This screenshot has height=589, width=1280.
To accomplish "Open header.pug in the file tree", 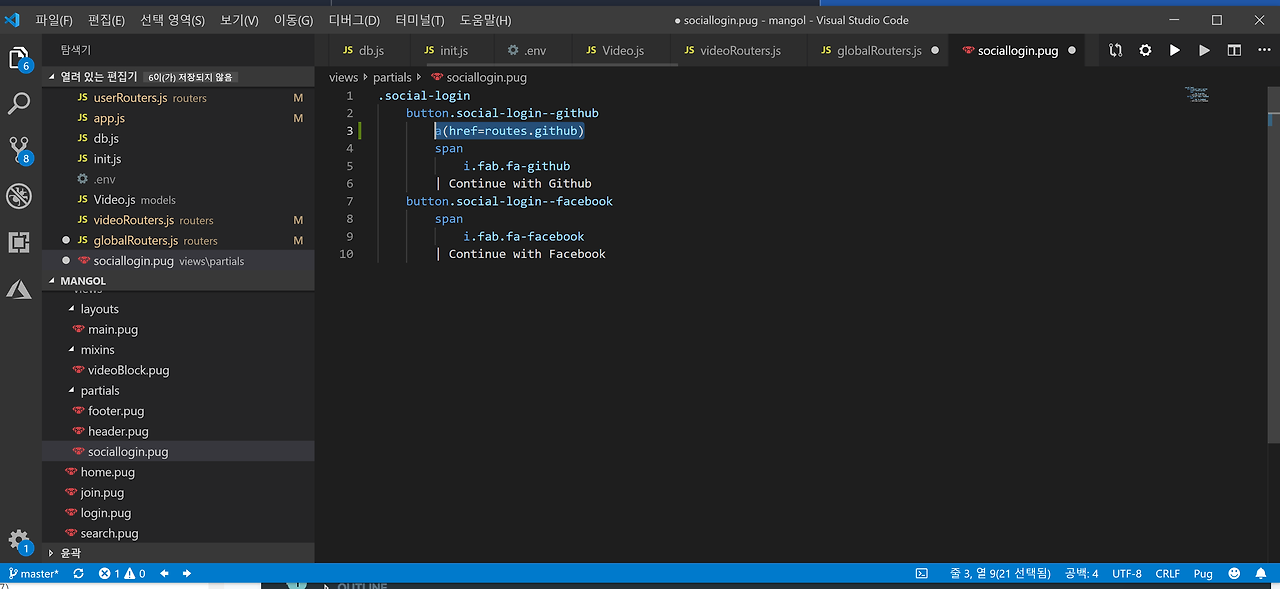I will [x=178, y=431].
